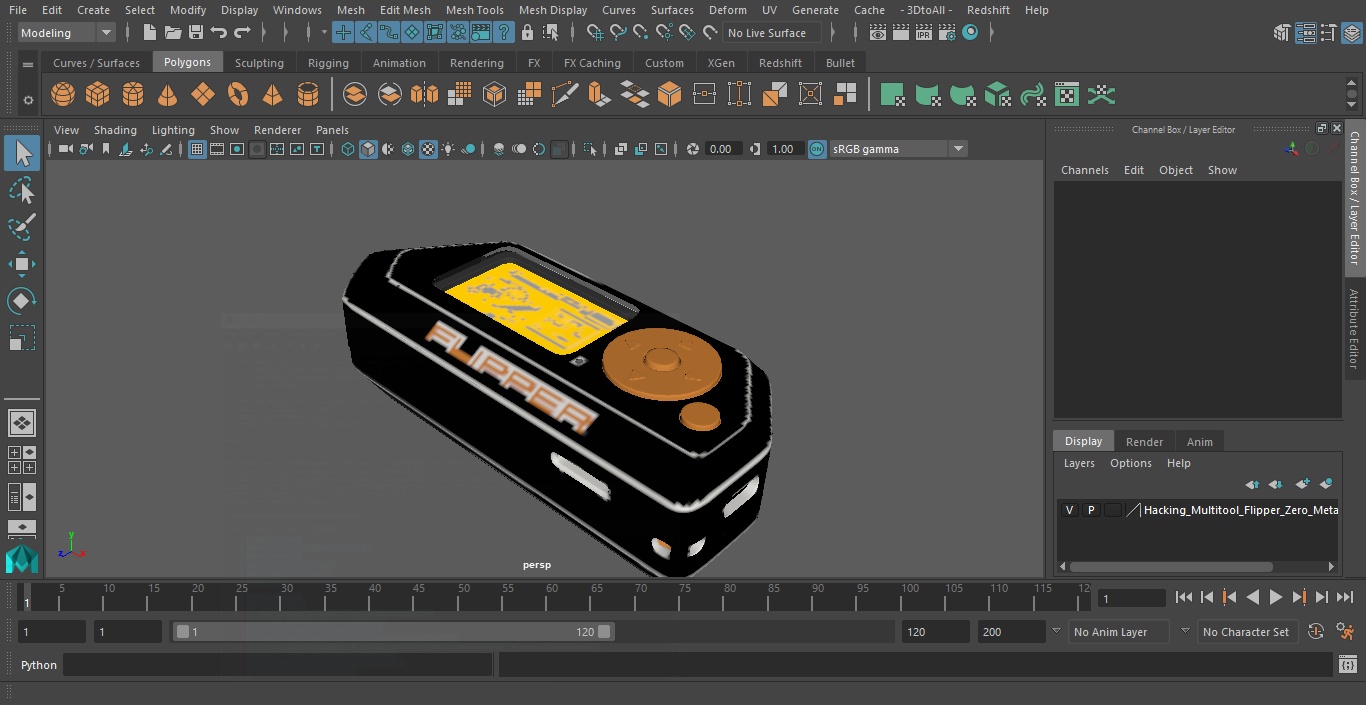Start IPR render from status line
This screenshot has width=1366, height=705.
point(924,33)
